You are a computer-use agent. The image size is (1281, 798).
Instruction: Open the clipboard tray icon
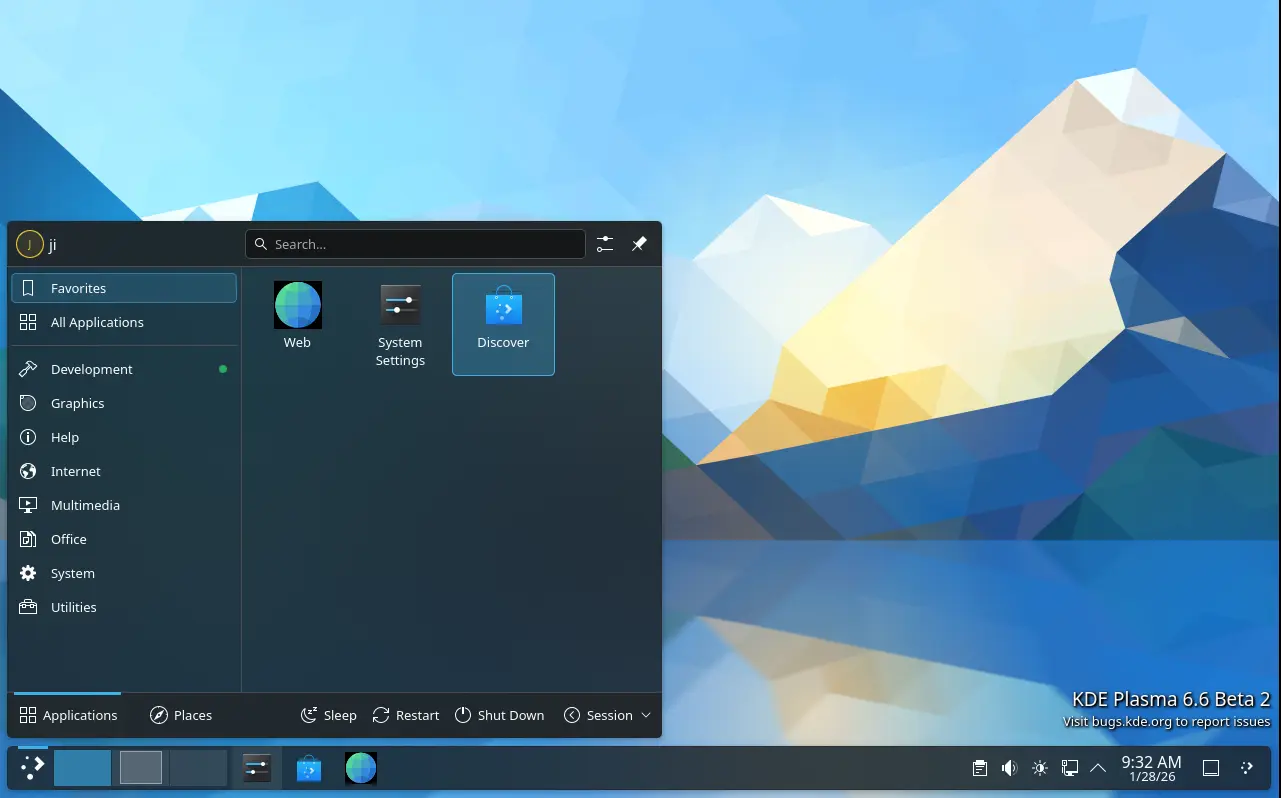pos(980,768)
